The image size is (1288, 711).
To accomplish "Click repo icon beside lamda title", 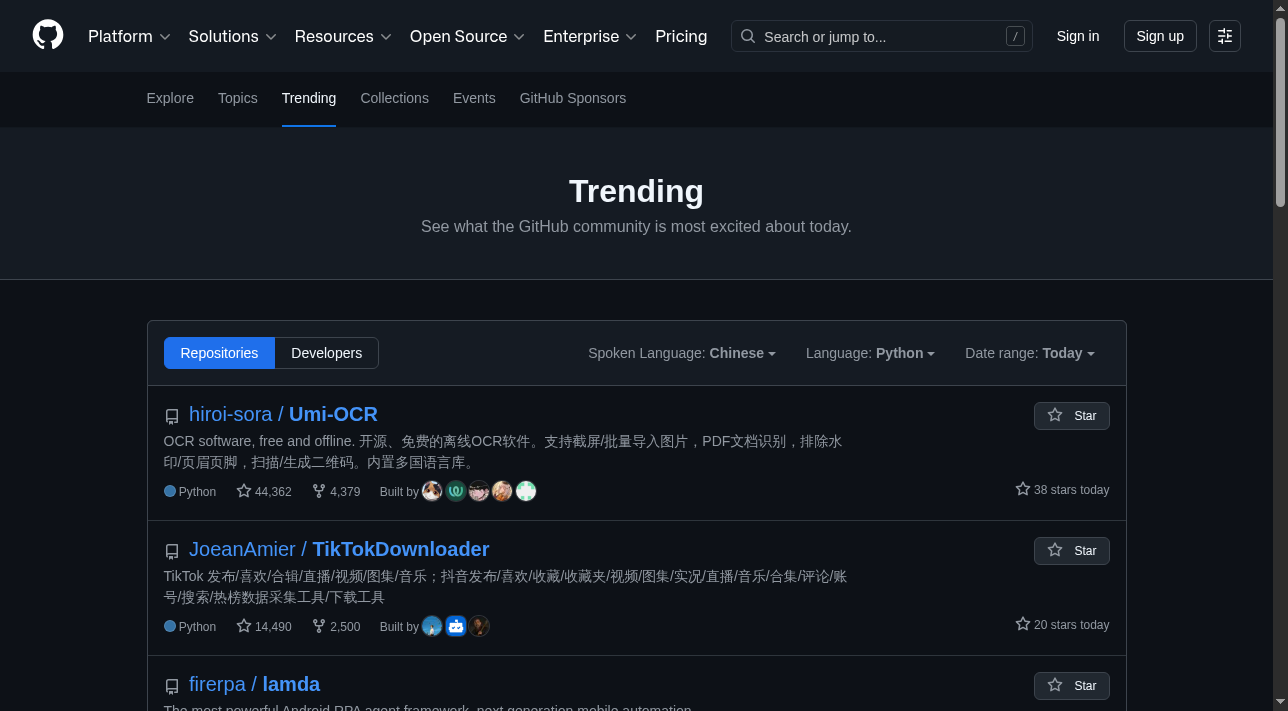I will tap(172, 686).
